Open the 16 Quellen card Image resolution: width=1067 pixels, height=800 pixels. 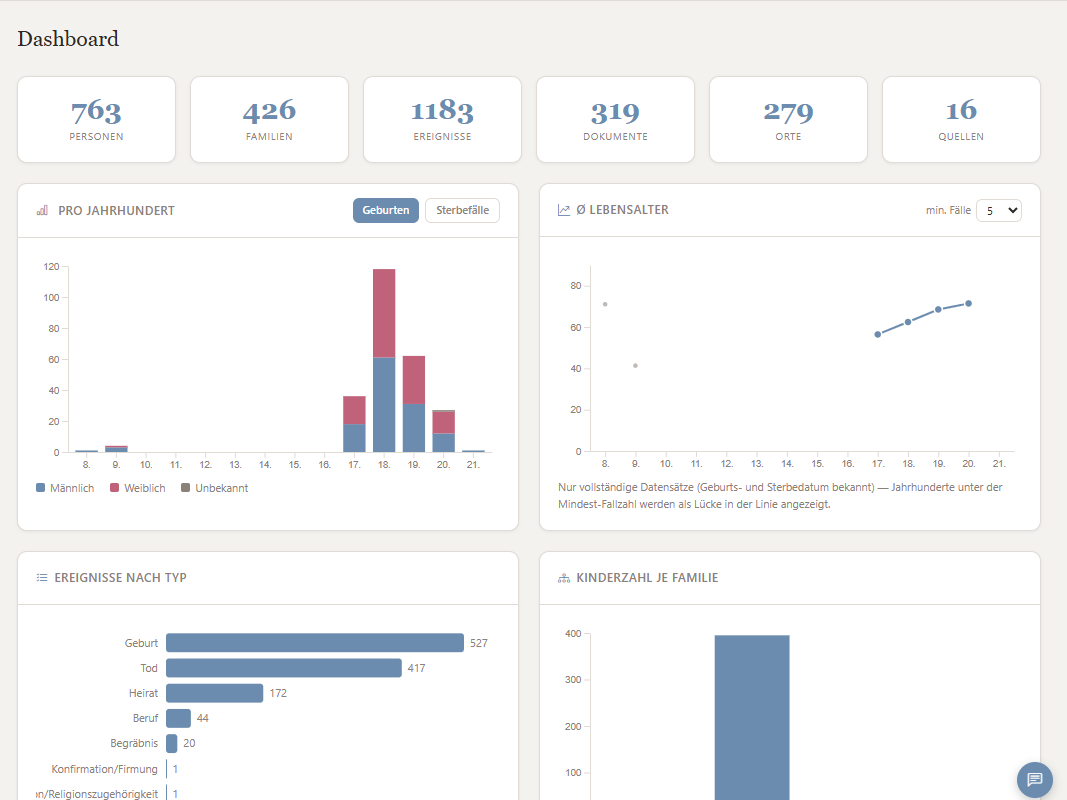tap(961, 120)
